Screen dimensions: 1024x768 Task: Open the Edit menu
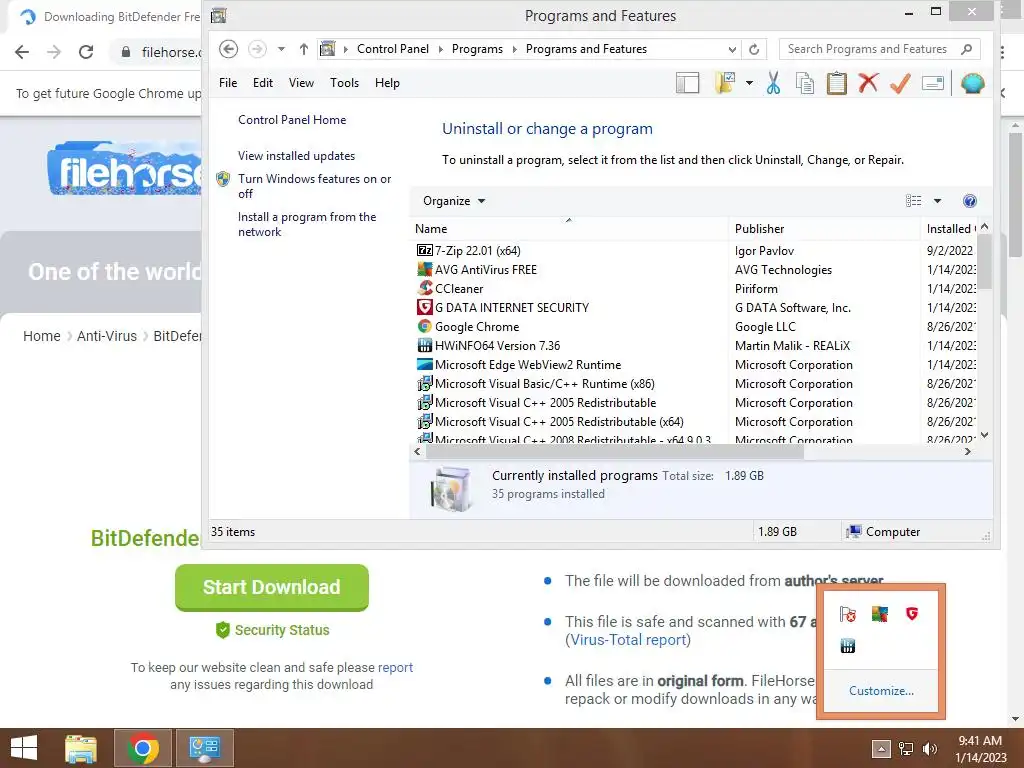click(x=263, y=83)
